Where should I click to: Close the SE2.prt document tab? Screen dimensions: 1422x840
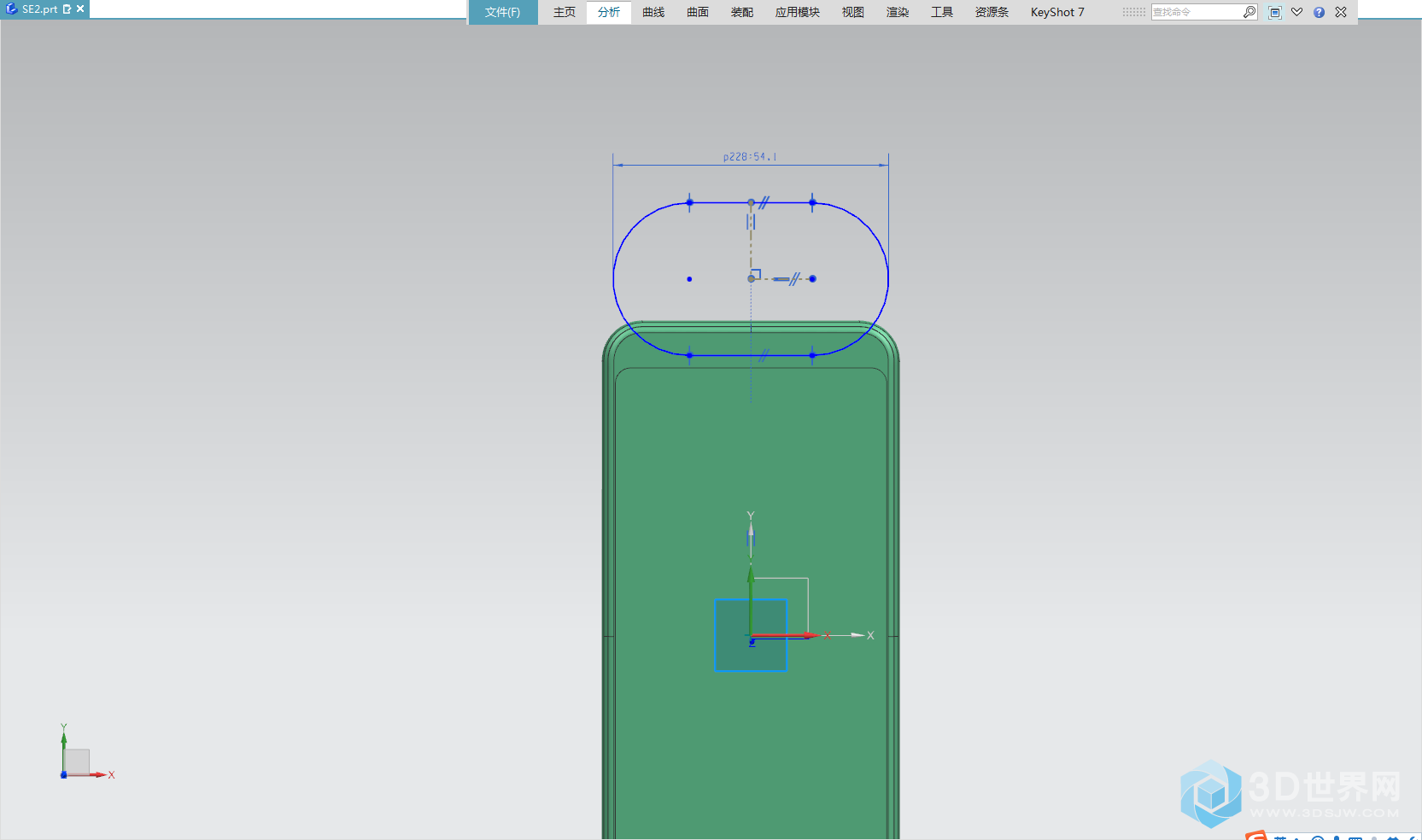coord(80,9)
